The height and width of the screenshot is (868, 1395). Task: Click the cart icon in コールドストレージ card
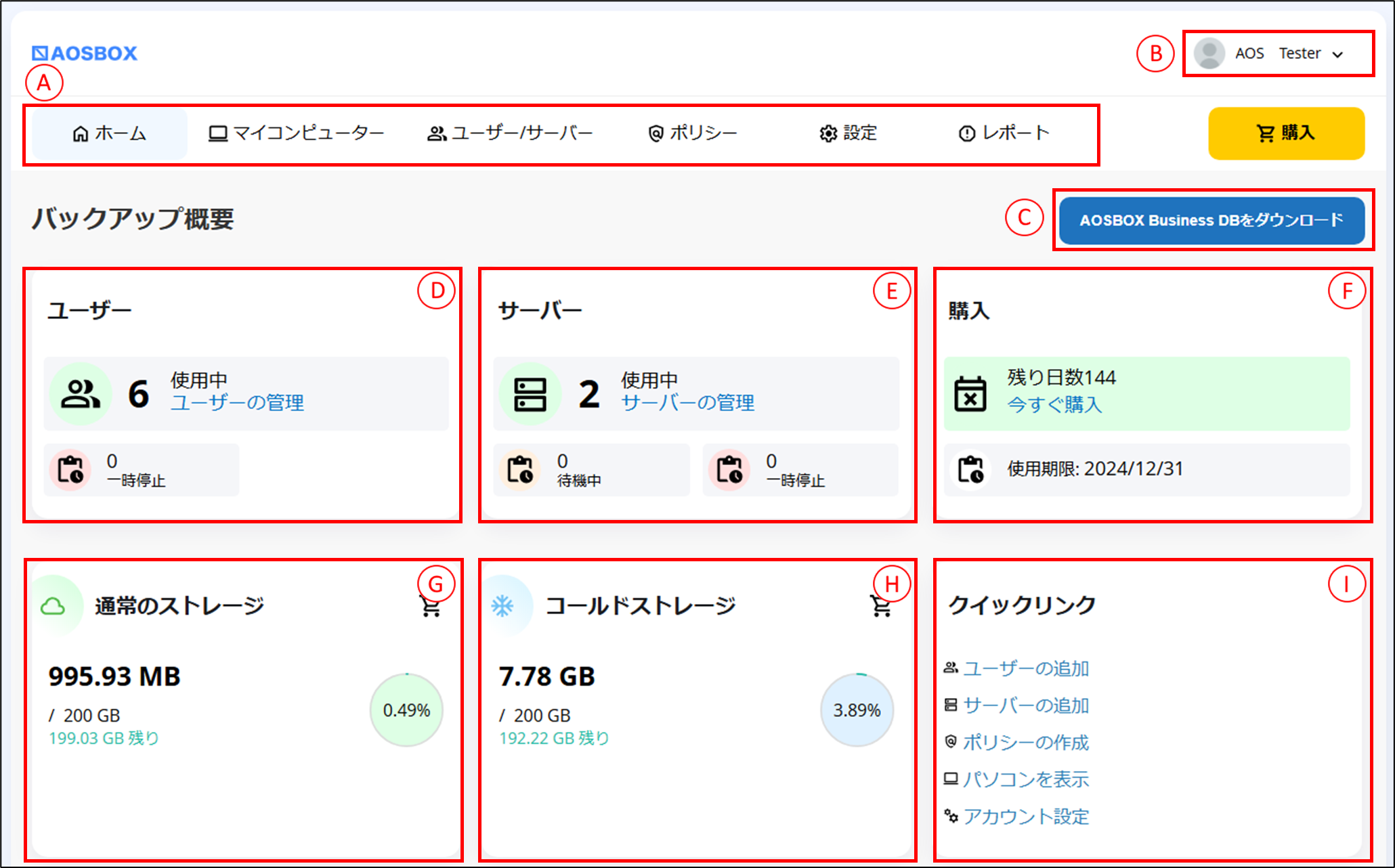click(x=880, y=607)
